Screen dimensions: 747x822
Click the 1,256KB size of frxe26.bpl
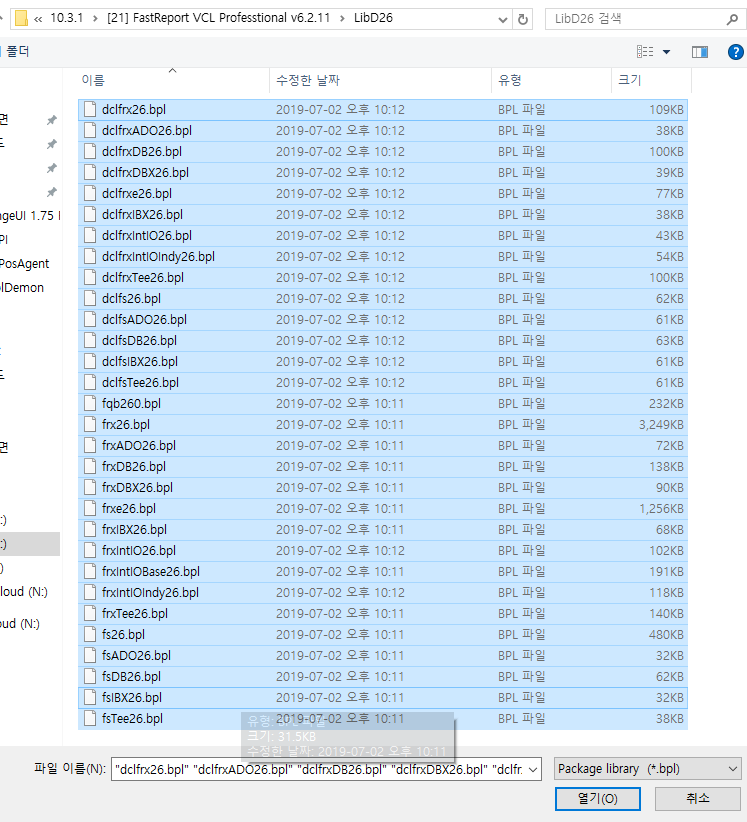pos(661,509)
